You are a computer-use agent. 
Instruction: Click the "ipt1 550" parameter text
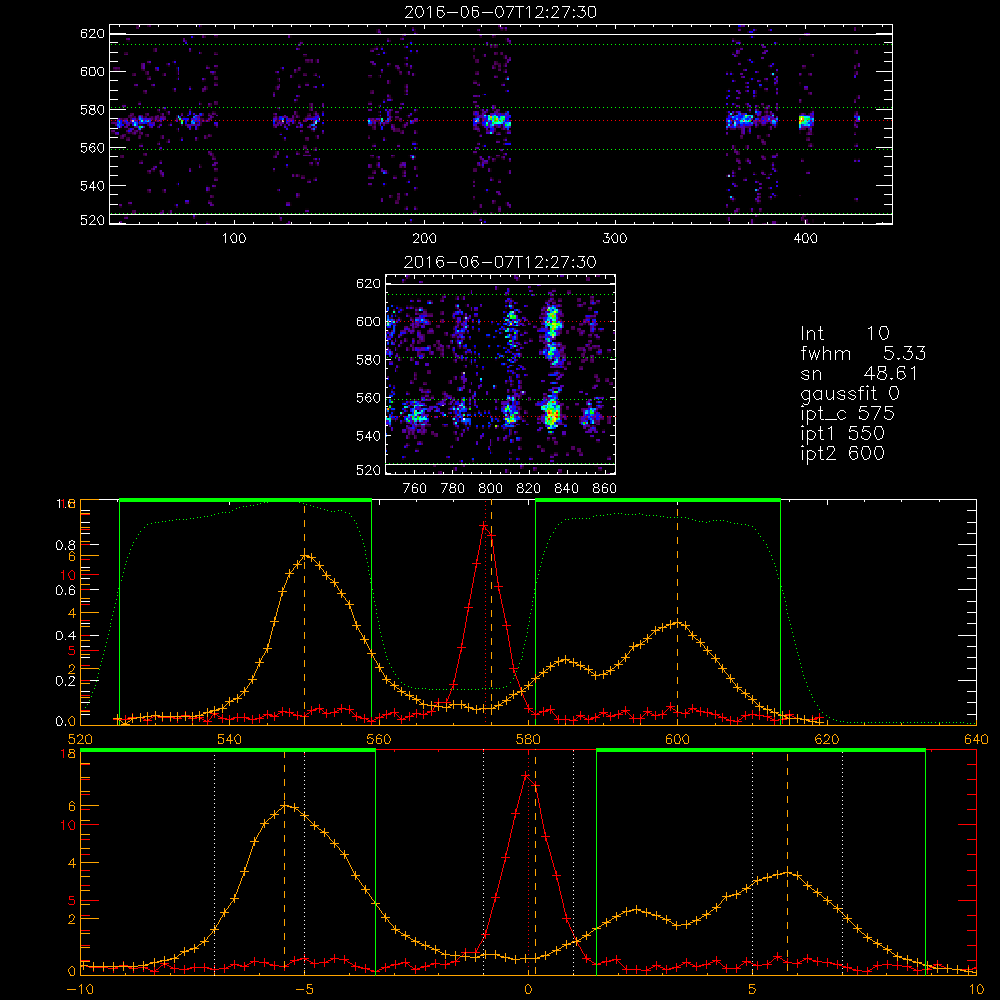842,434
